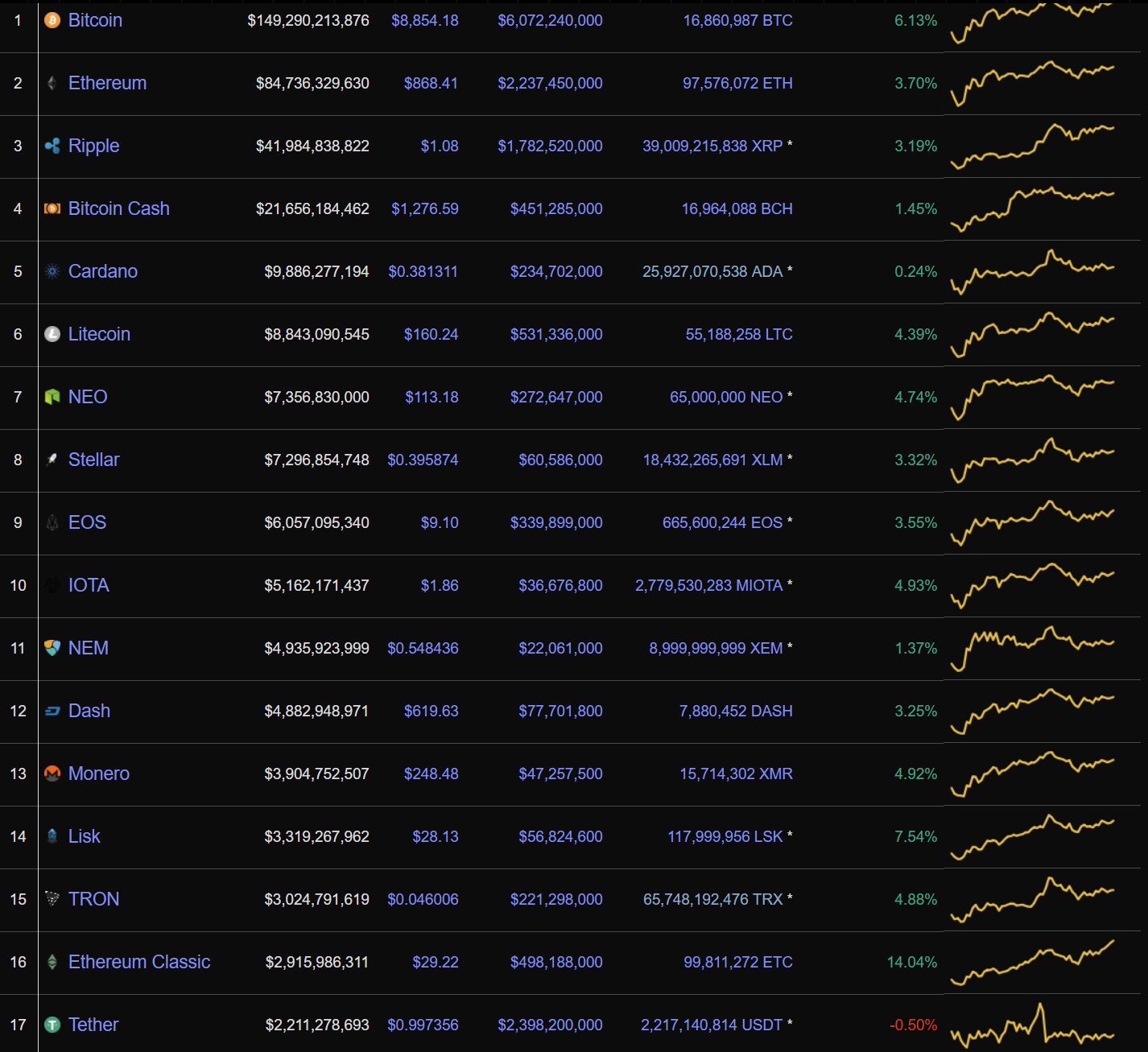The image size is (1148, 1052).
Task: Click the Ripple logo icon
Action: (52, 146)
